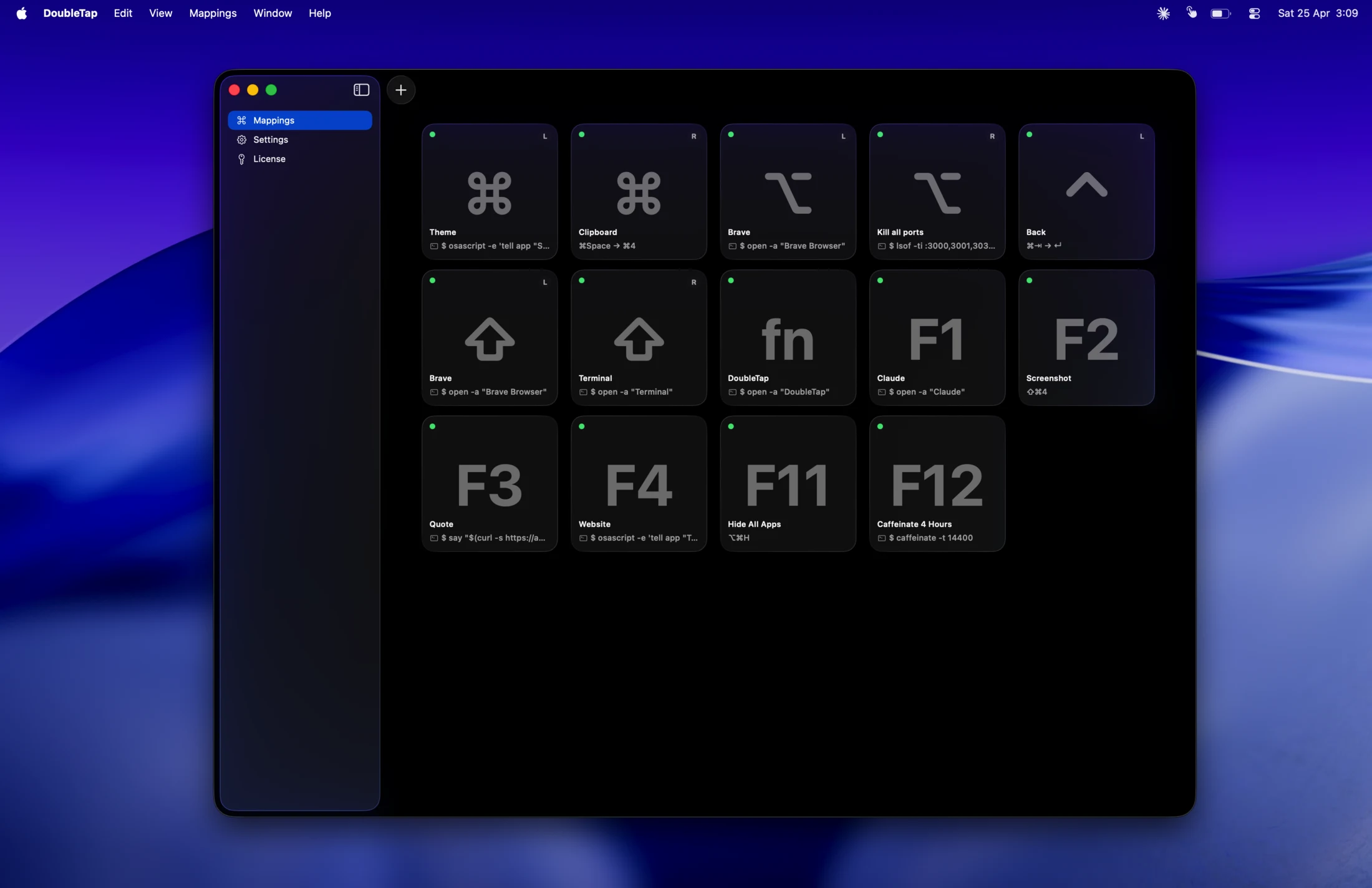Click the shift arrow icon on Terminal card
Screen dimensions: 1372x888
click(x=639, y=339)
